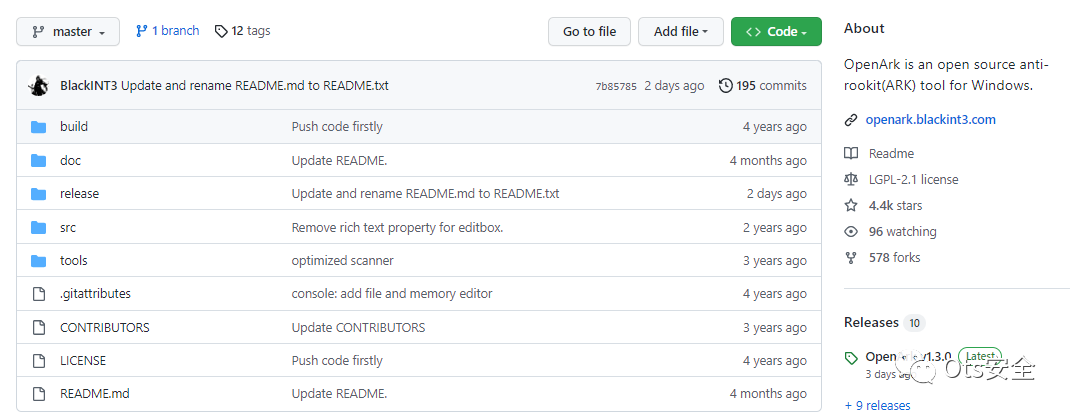Image resolution: width=1070 pixels, height=415 pixels.
Task: Click the commits history clock icon
Action: click(x=726, y=86)
